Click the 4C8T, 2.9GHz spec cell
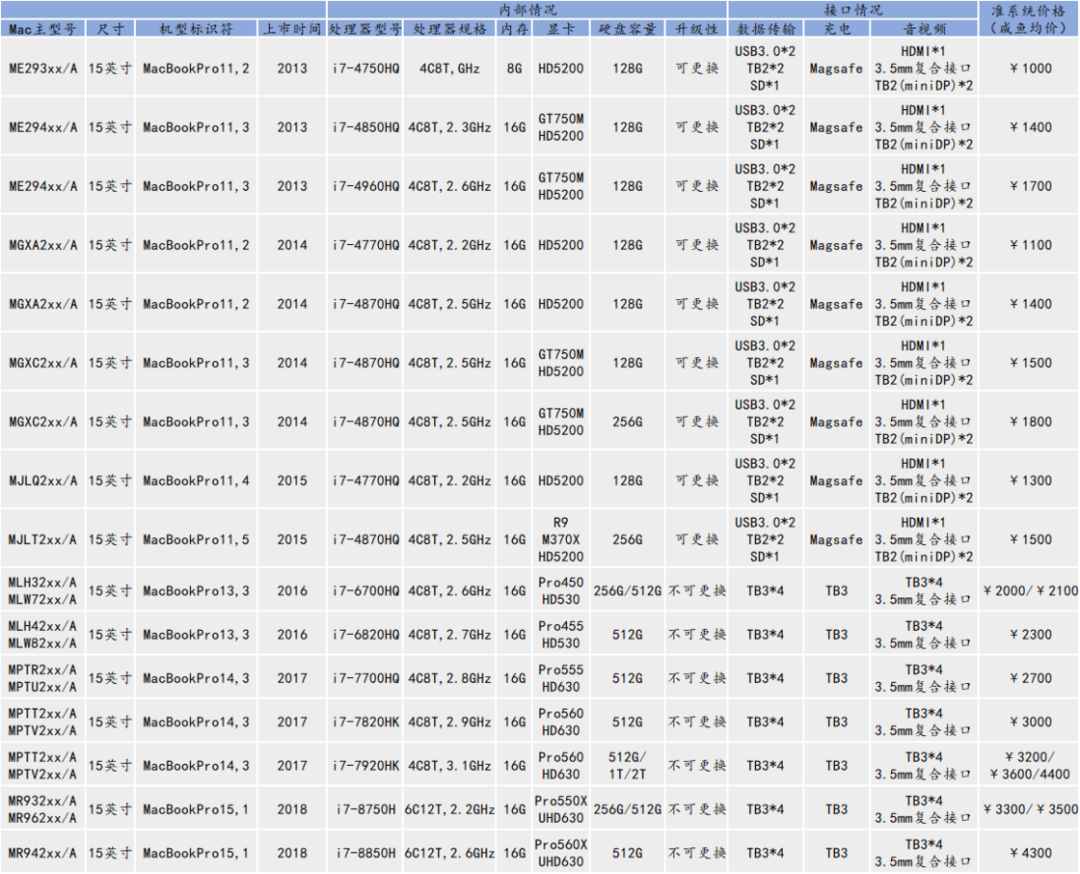This screenshot has width=1080, height=874. 450,722
